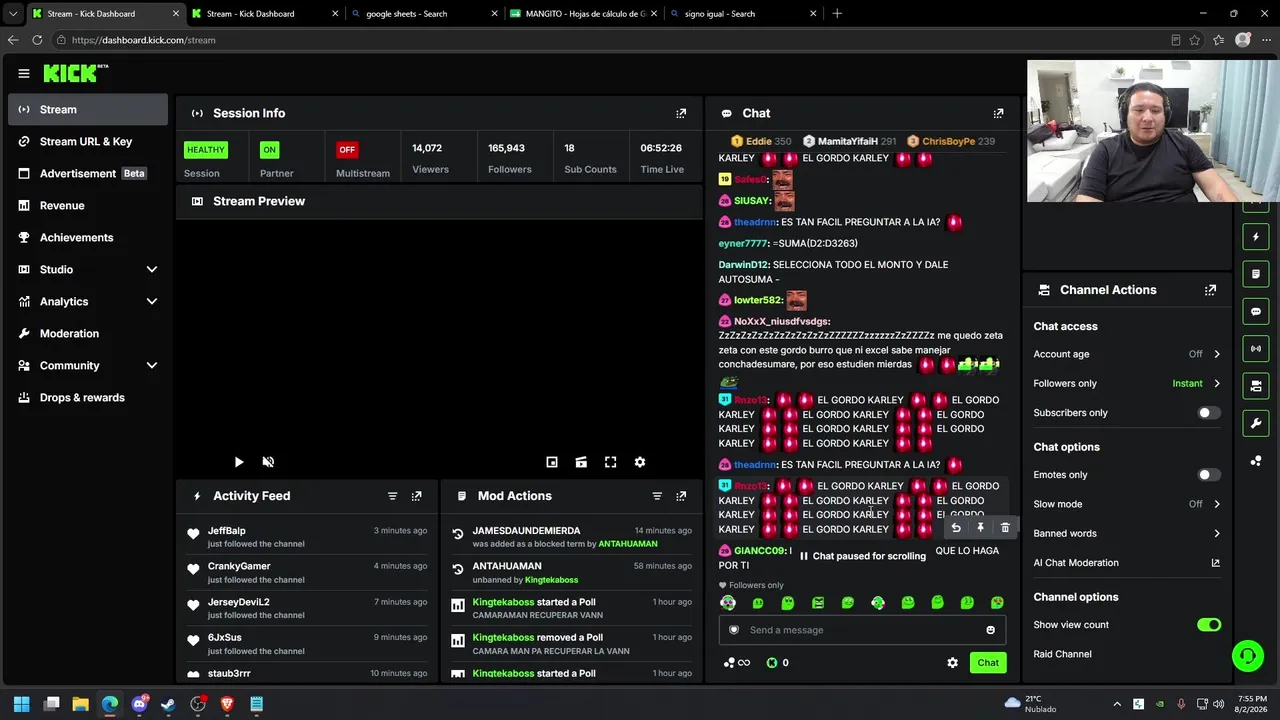The height and width of the screenshot is (720, 1280).
Task: Play the stream preview
Action: click(x=239, y=462)
